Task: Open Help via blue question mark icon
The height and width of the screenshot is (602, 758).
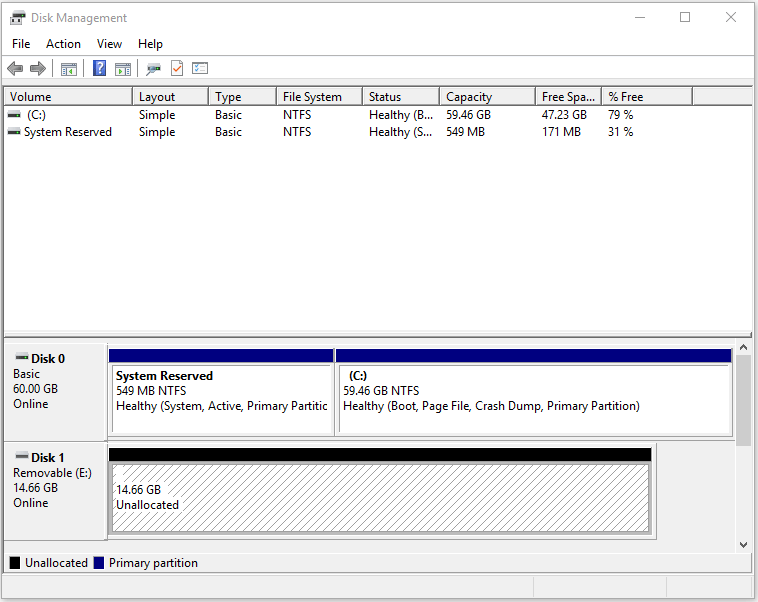Action: pos(99,69)
